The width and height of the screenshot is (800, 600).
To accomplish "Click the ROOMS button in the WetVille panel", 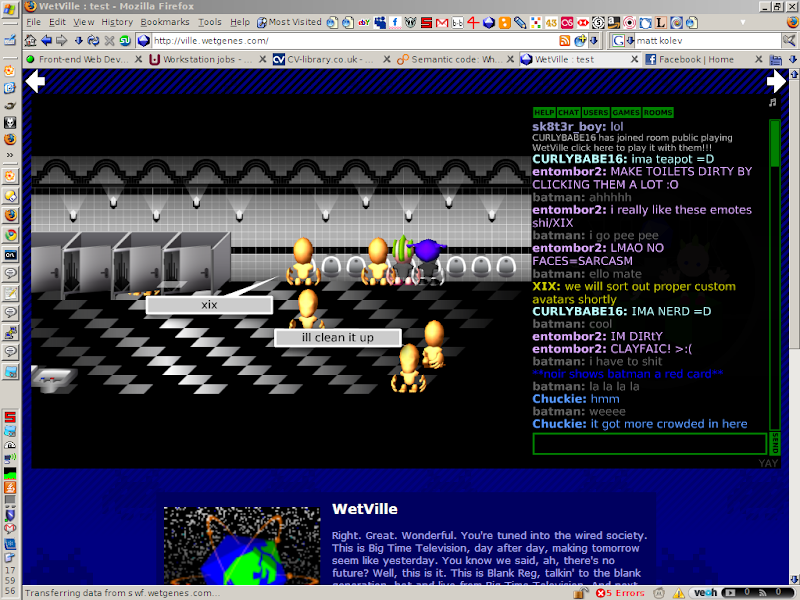I will tap(658, 112).
